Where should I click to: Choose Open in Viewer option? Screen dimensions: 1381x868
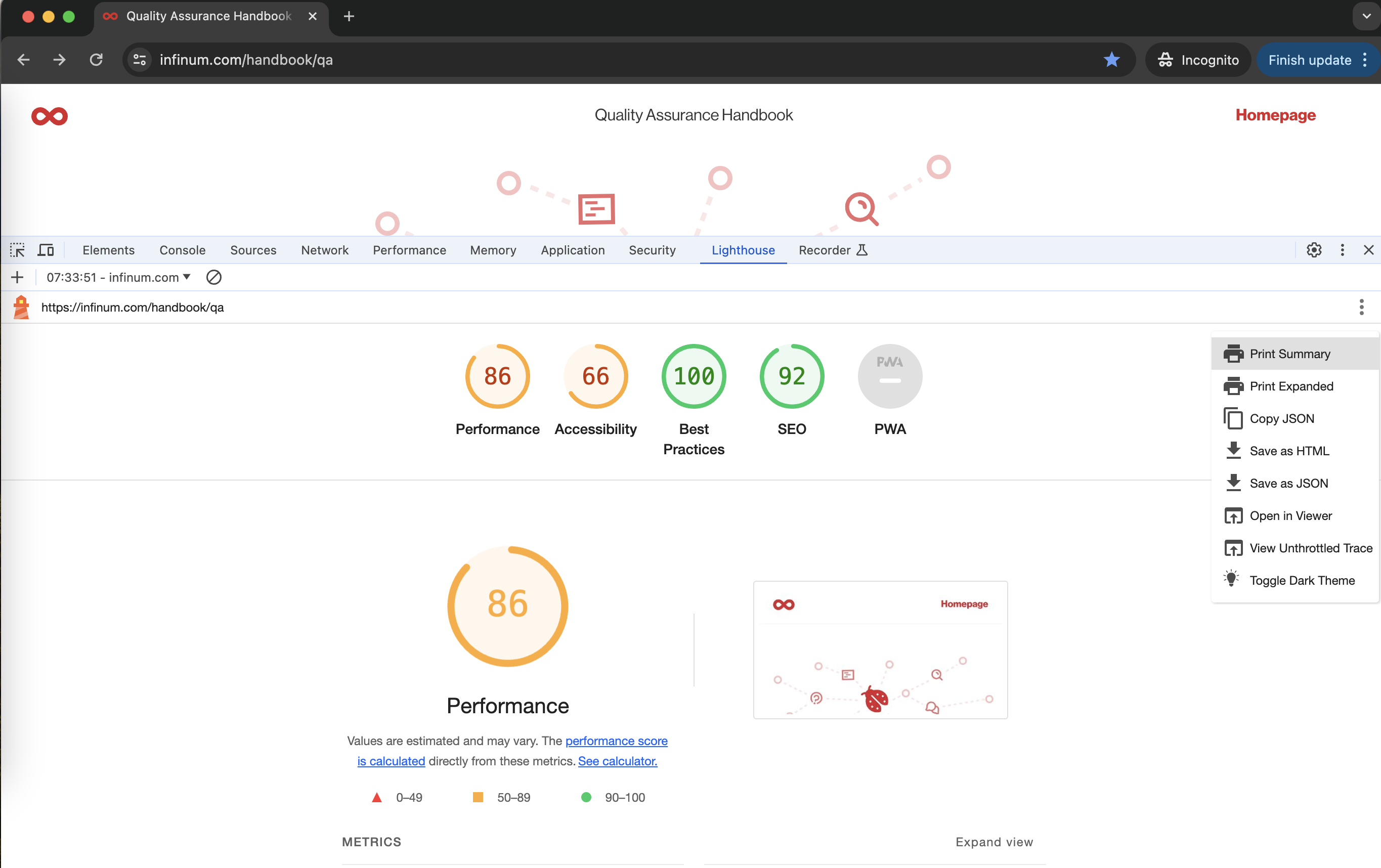[1295, 515]
